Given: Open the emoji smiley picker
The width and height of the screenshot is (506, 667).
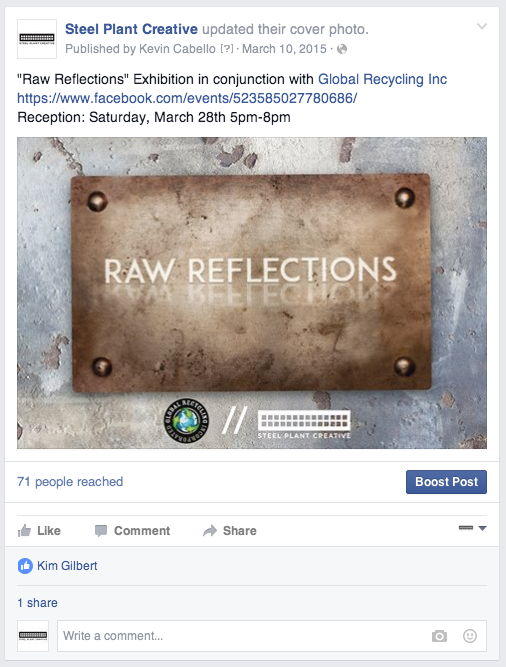Looking at the screenshot, I should pyautogui.click(x=470, y=636).
